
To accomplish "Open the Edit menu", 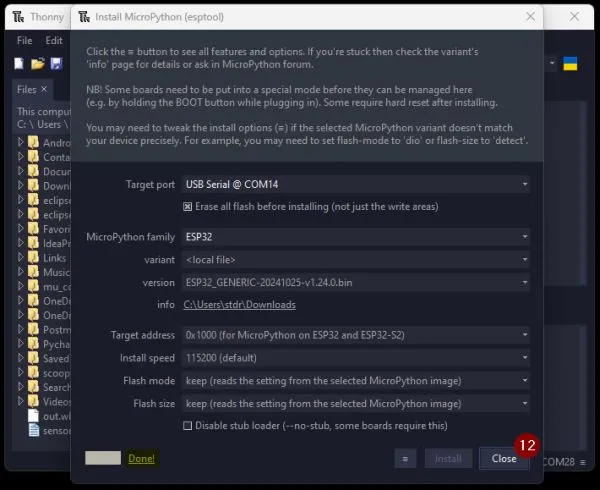I will 54,41.
